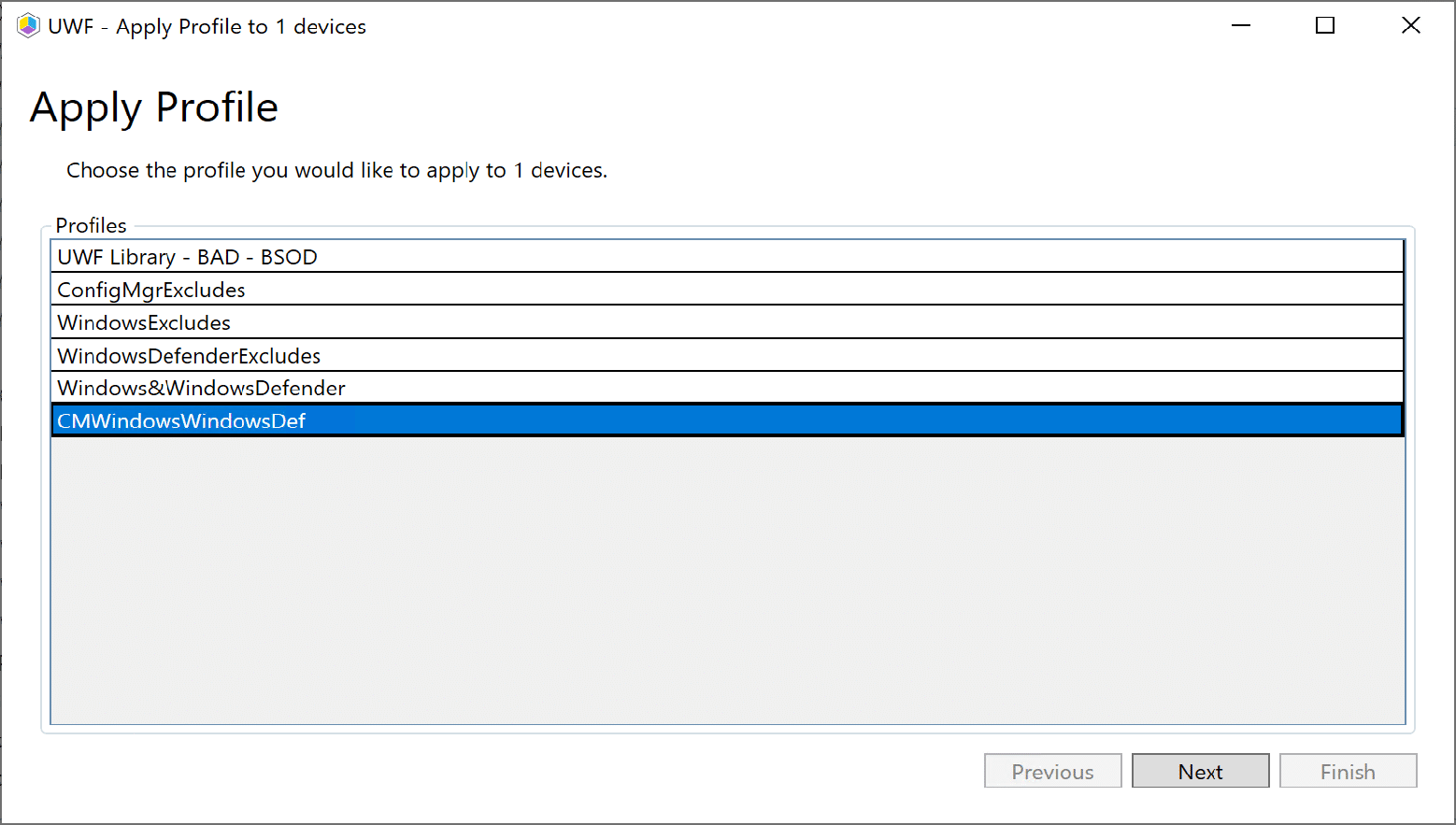Close the Apply Profile wizard window
1456x825 pixels.
[1410, 26]
